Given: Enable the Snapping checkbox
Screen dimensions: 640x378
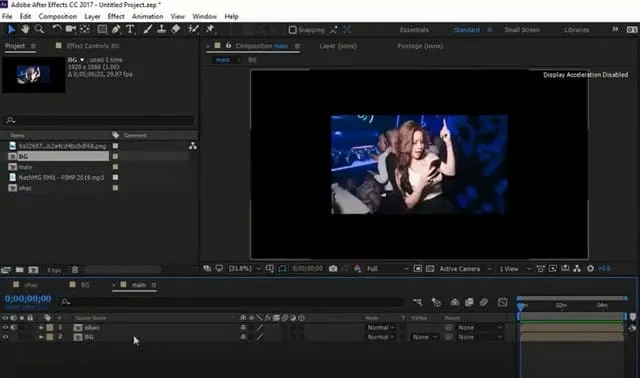Looking at the screenshot, I should [292, 30].
